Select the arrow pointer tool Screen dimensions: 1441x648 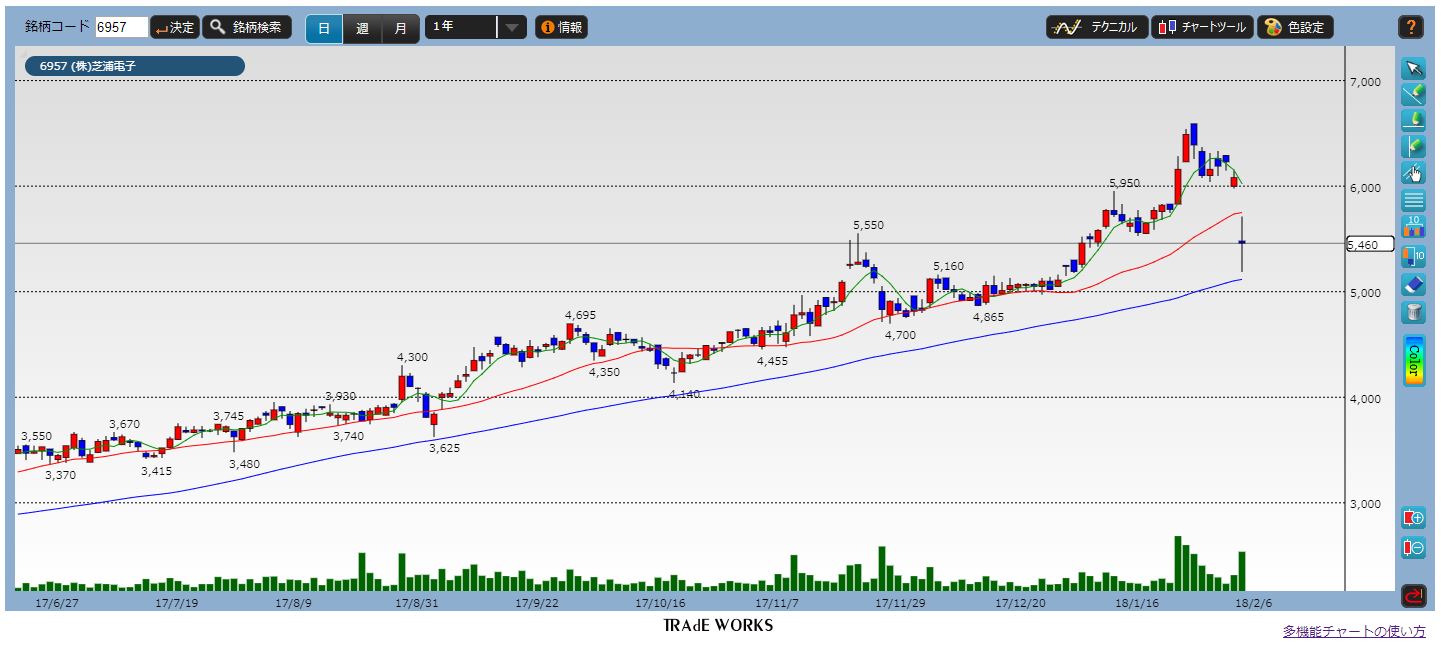1413,68
